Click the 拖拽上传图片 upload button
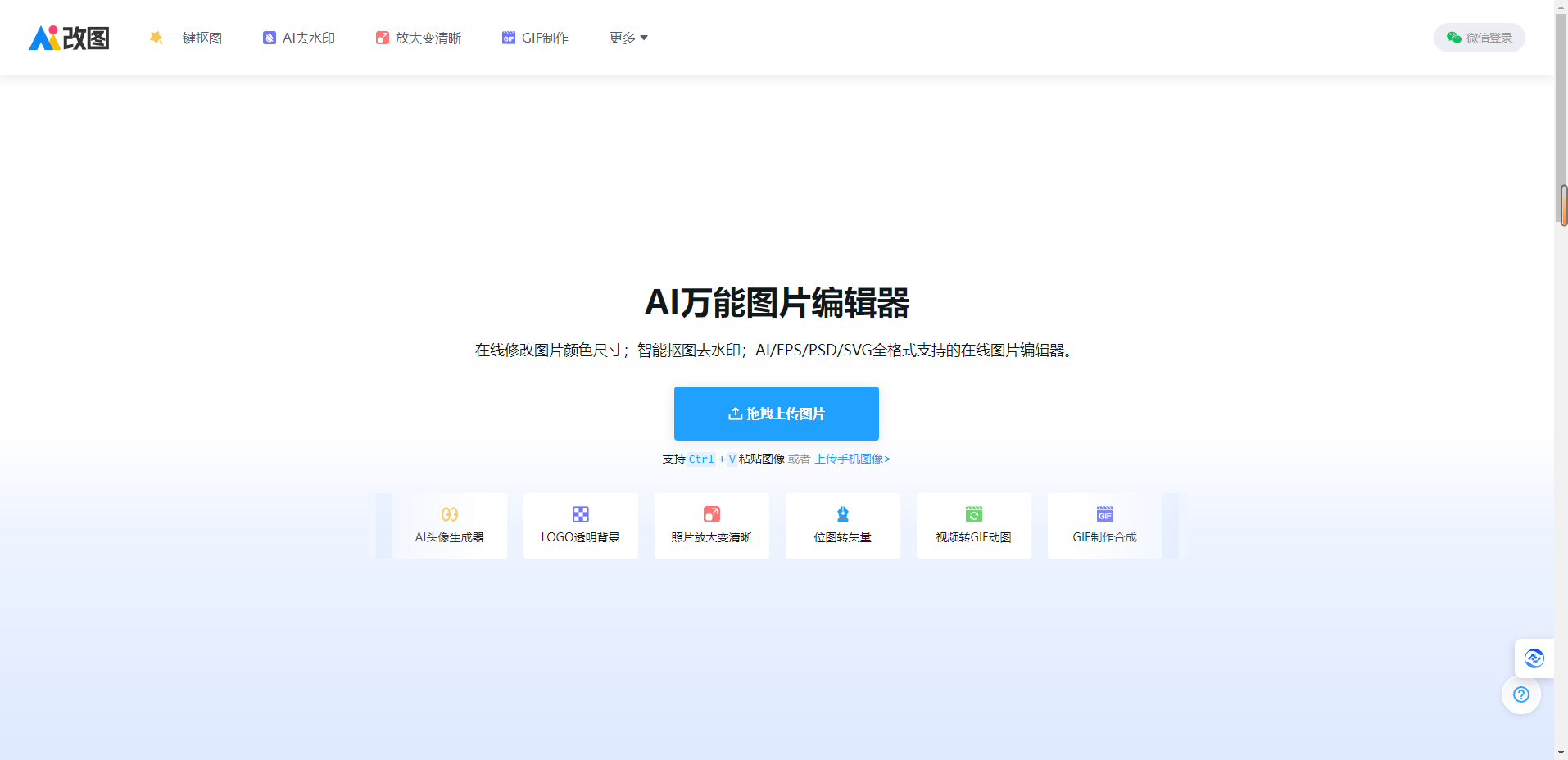This screenshot has width=1568, height=760. (x=775, y=414)
